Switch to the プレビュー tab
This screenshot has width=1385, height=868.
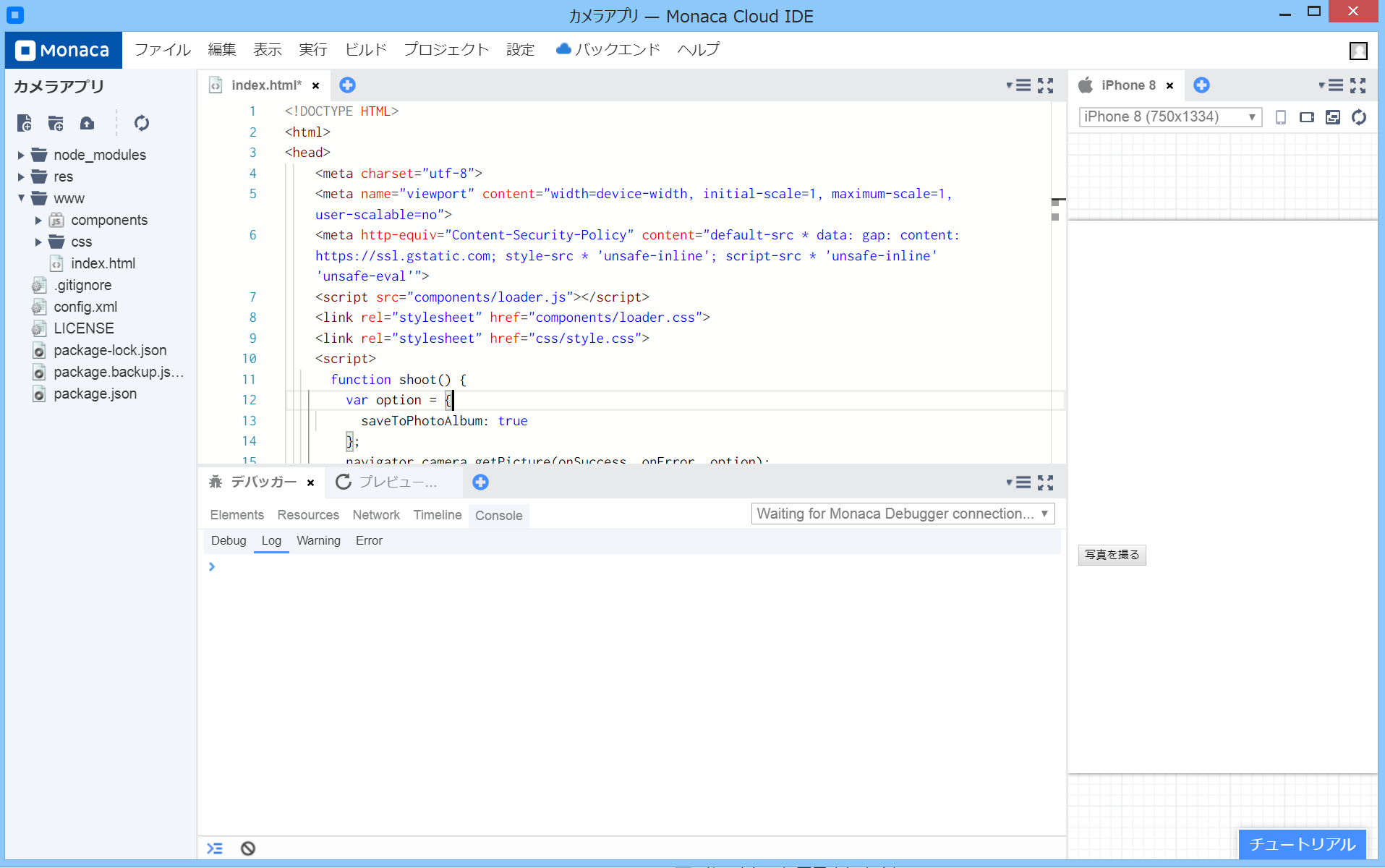pos(394,482)
